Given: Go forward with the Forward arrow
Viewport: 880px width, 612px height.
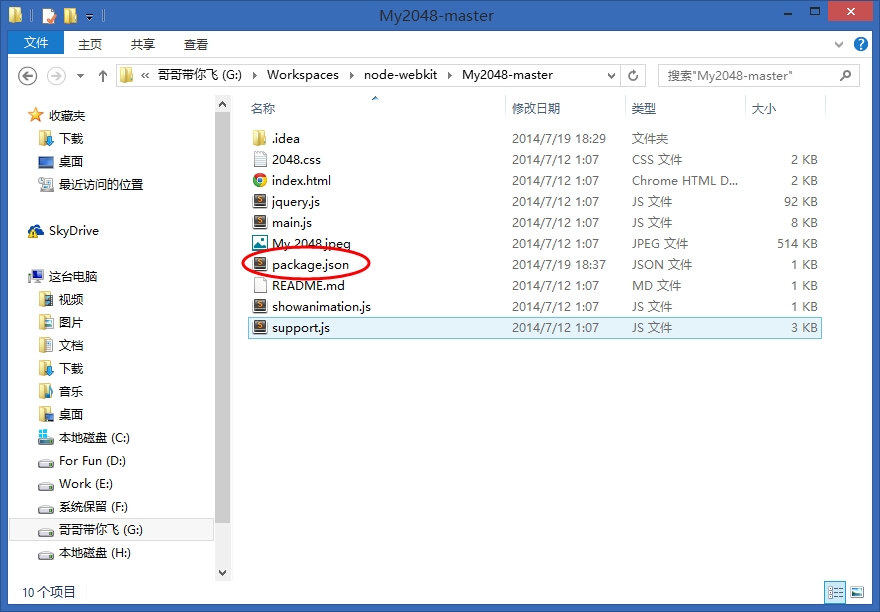Looking at the screenshot, I should [x=56, y=75].
